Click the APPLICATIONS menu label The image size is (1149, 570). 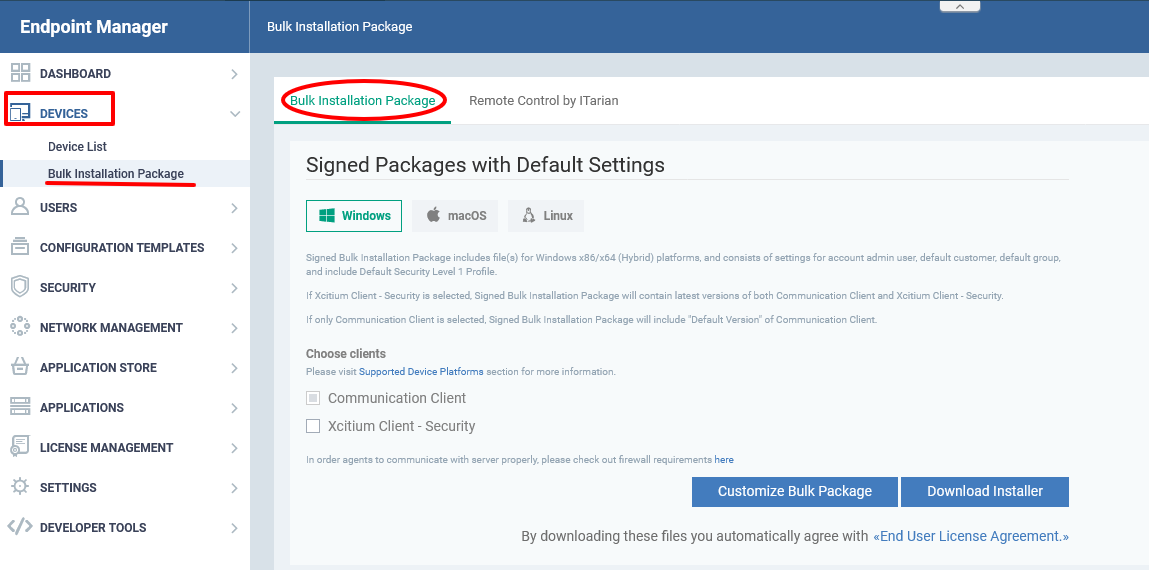[x=81, y=408]
